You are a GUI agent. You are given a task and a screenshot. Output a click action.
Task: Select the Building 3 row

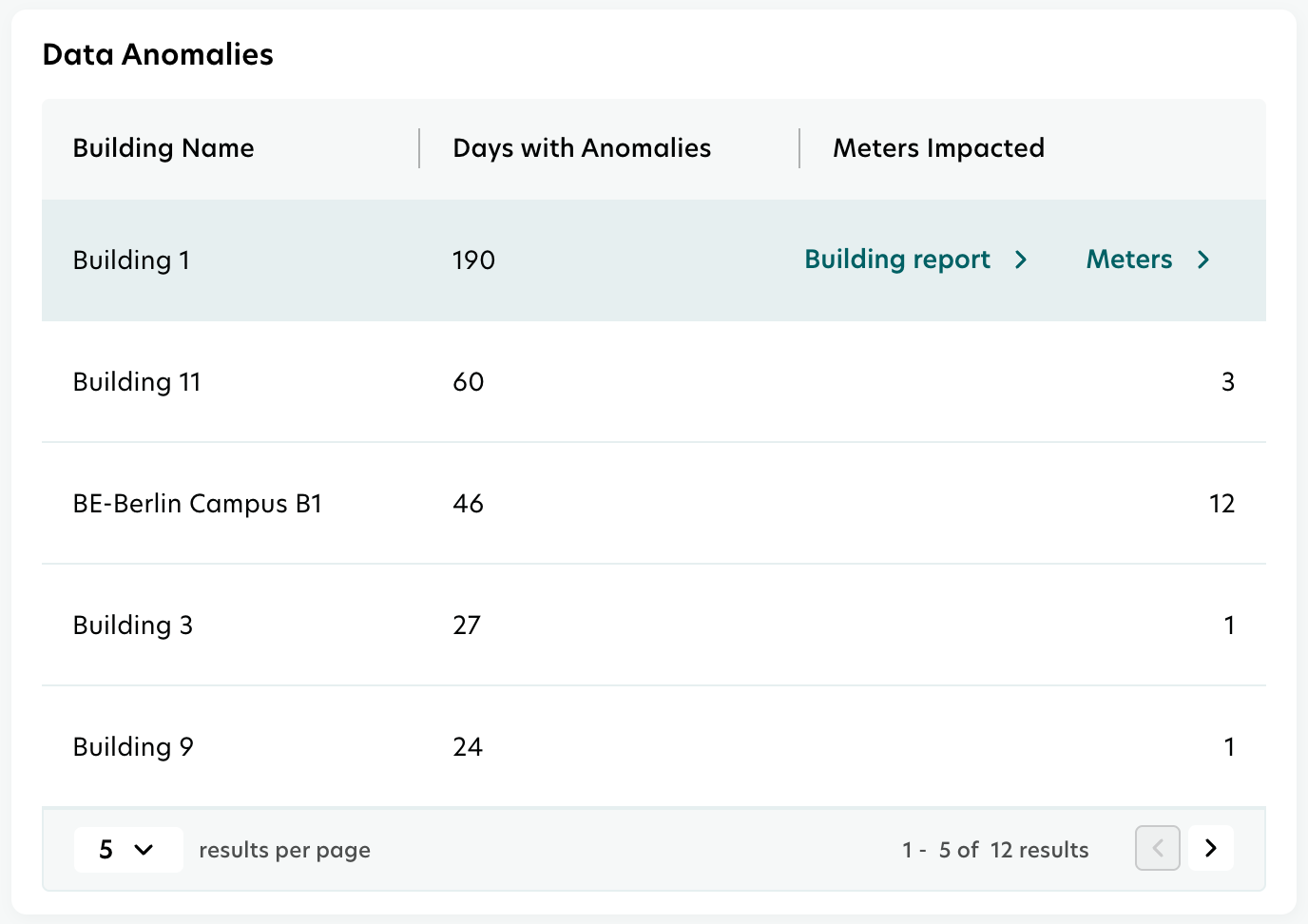pyautogui.click(x=133, y=626)
